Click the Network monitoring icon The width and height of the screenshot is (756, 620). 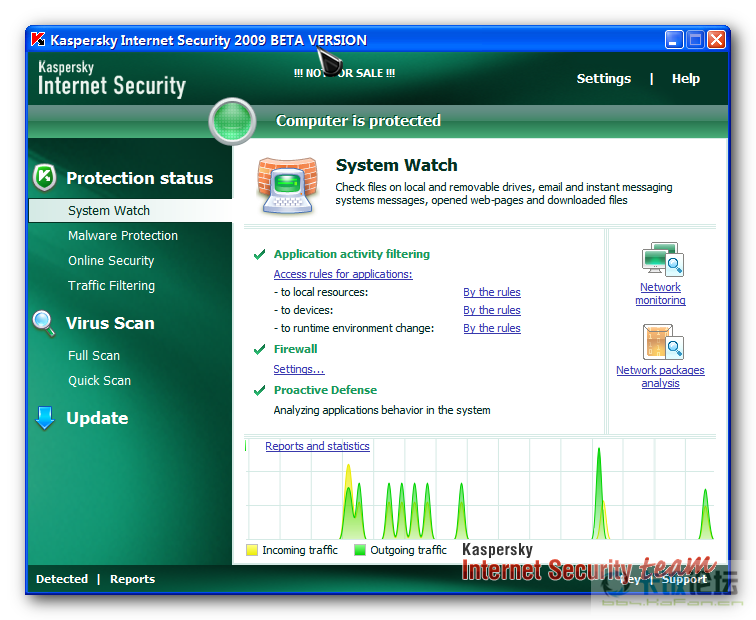pyautogui.click(x=662, y=259)
